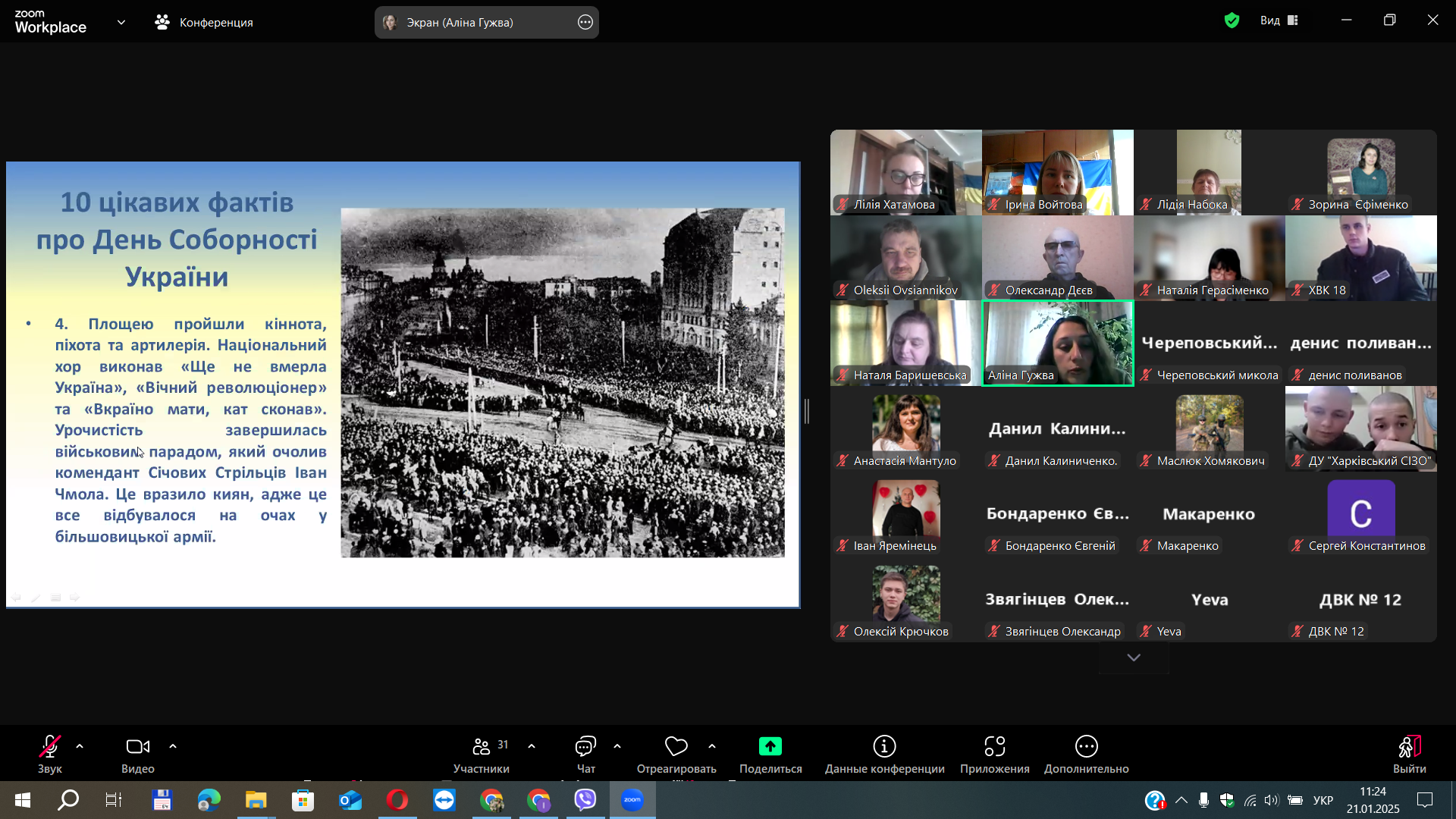Open the Приложения apps panel
Screen dimensions: 1456x819
pyautogui.click(x=995, y=755)
